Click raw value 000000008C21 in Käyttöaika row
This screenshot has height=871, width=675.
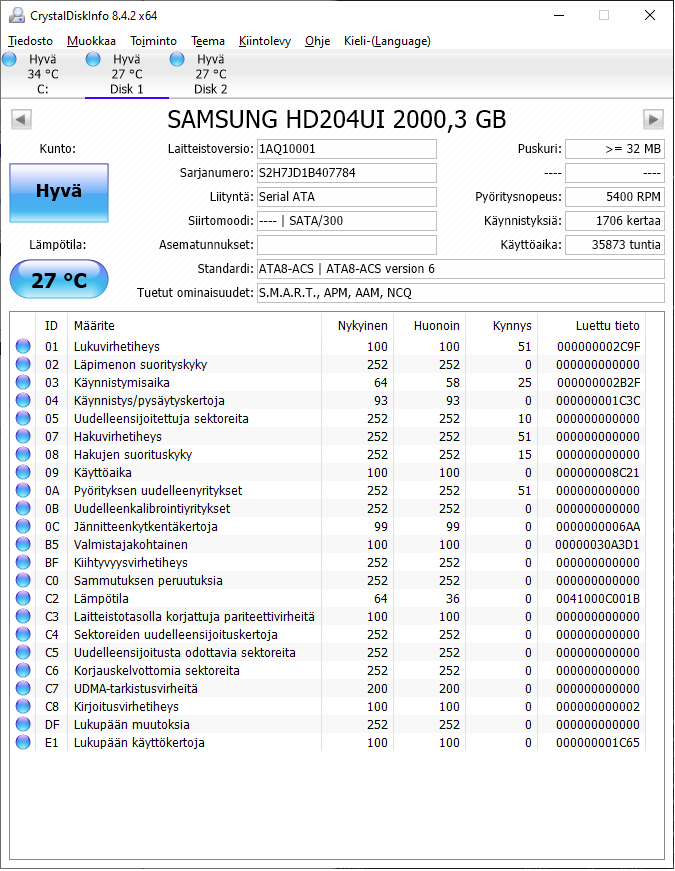(598, 473)
